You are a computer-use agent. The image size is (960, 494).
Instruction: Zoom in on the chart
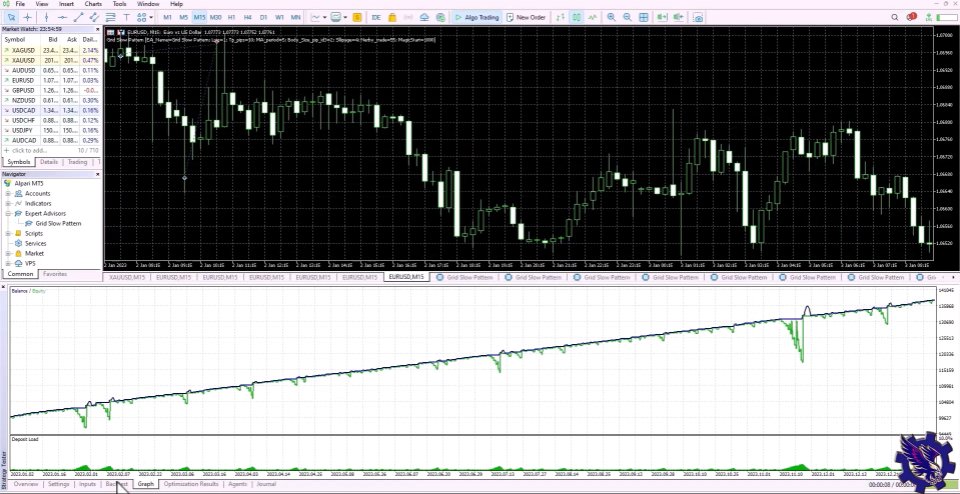click(x=611, y=17)
